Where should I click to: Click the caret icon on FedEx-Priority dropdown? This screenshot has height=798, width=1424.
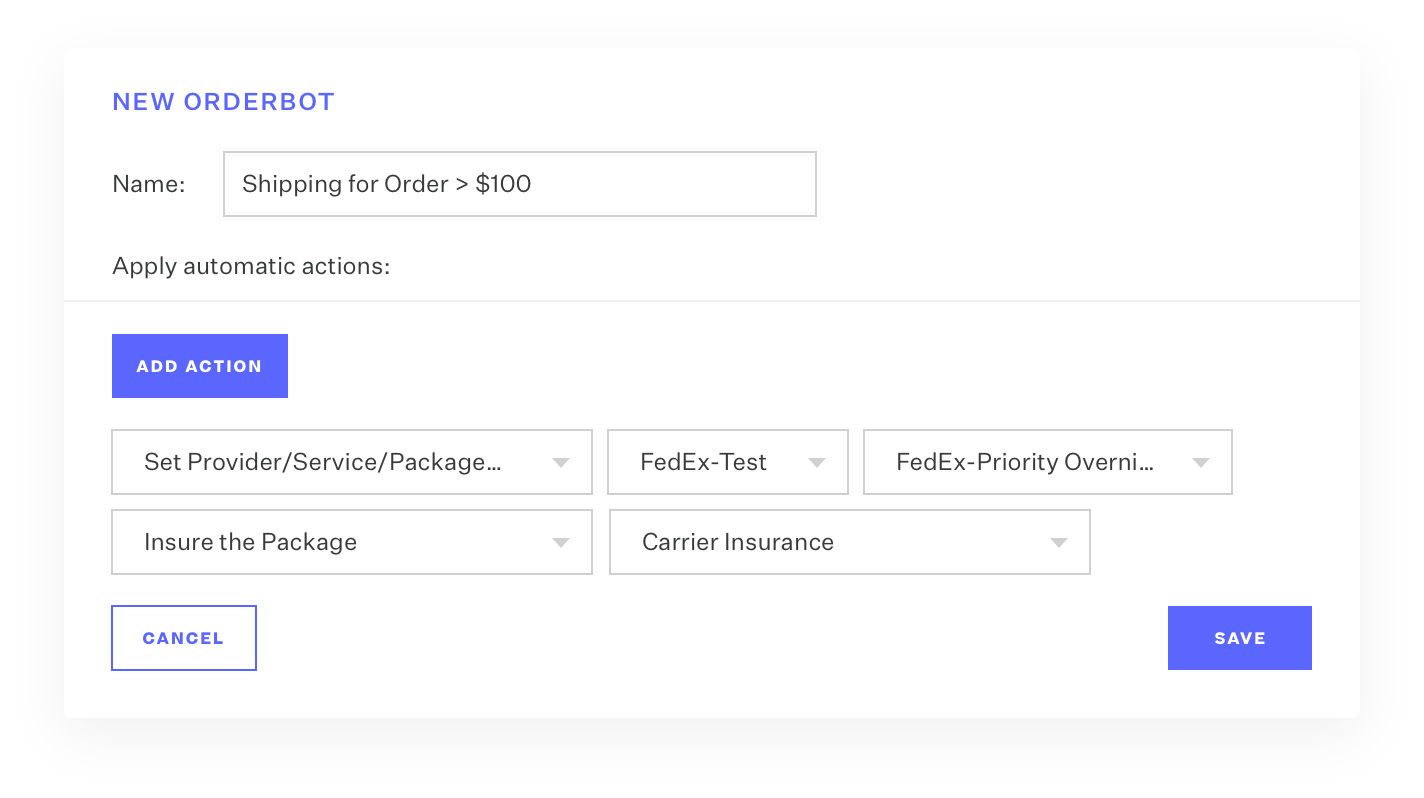coord(1201,463)
